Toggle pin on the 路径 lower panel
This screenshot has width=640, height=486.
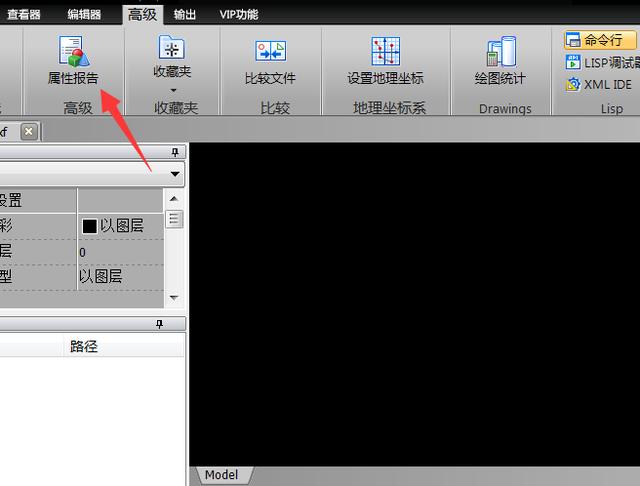click(160, 324)
